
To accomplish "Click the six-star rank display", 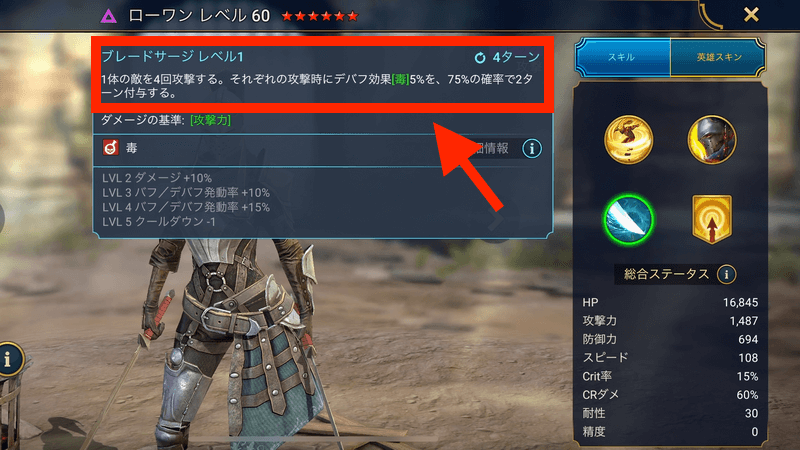I will click(x=320, y=16).
